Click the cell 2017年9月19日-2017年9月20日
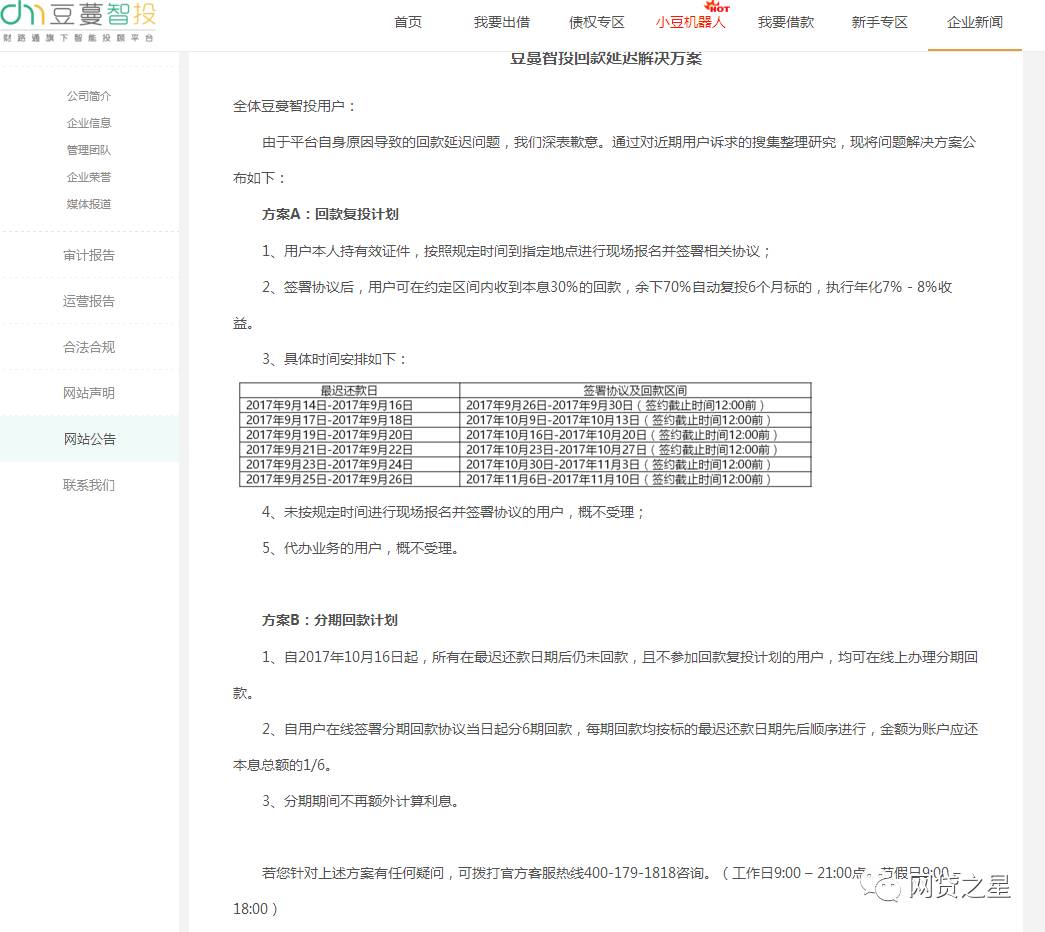This screenshot has height=932, width=1045. tap(349, 435)
